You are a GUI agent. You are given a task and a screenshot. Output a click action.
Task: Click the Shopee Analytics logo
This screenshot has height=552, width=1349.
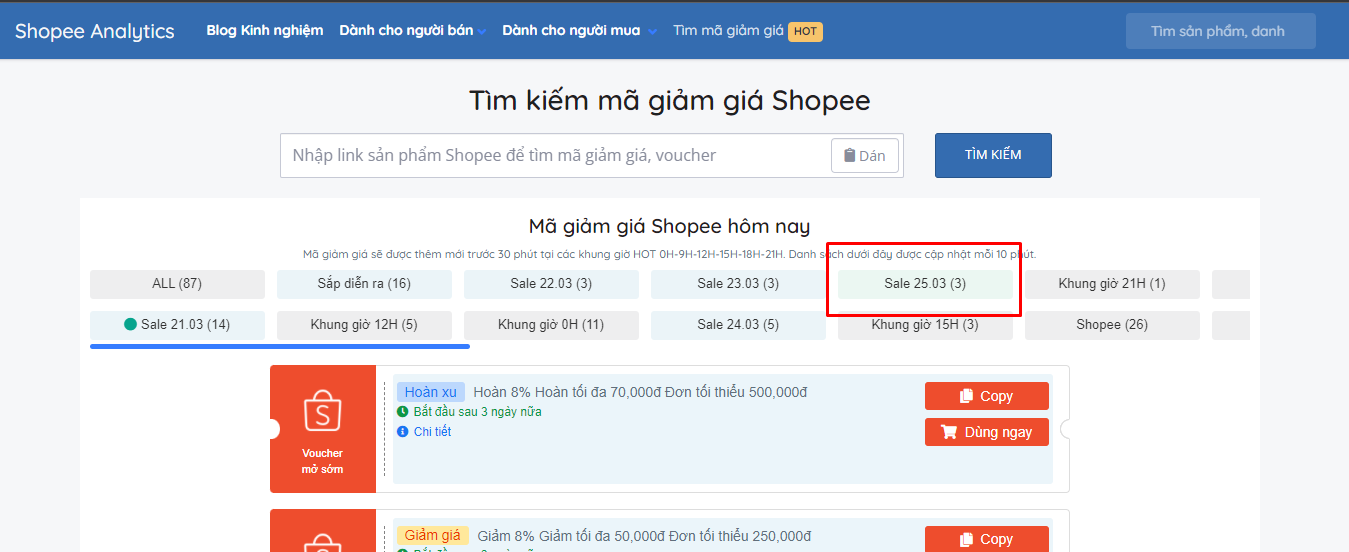[x=95, y=31]
